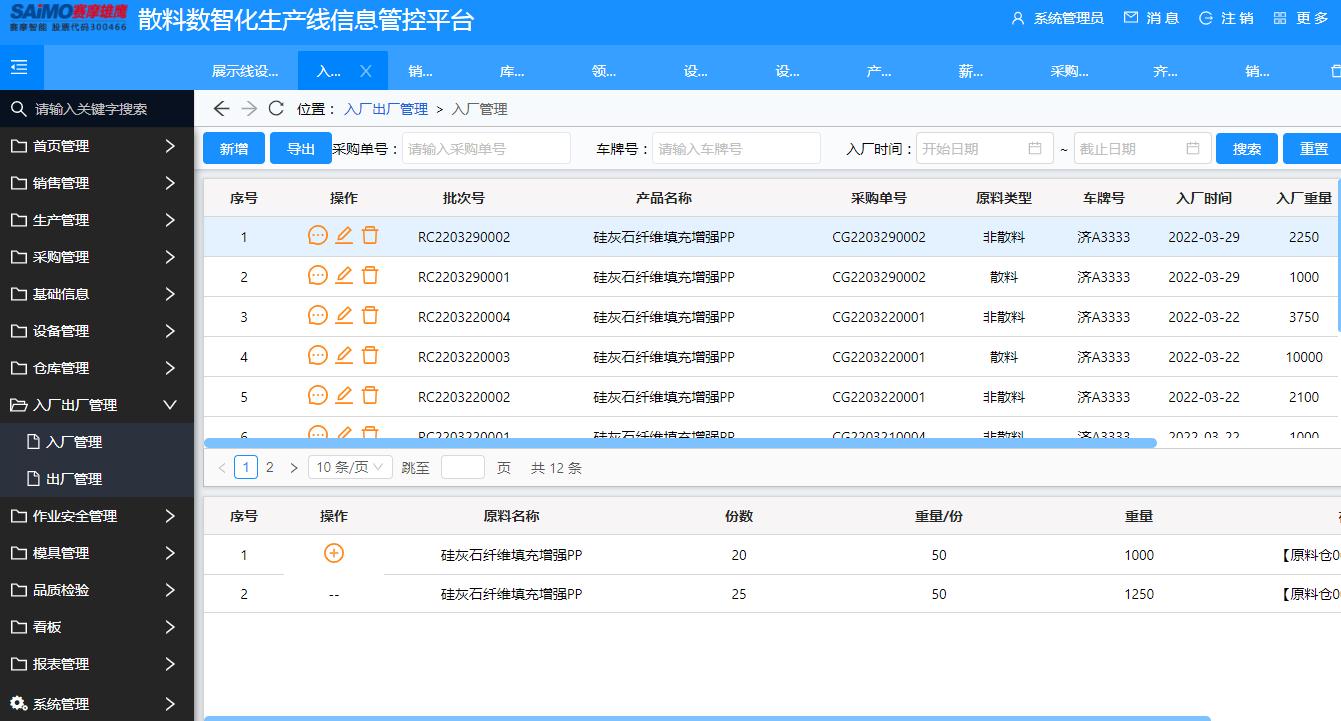Edit batch RC2203290002 with the pencil icon
Viewport: 1341px width, 721px height.
(x=344, y=236)
